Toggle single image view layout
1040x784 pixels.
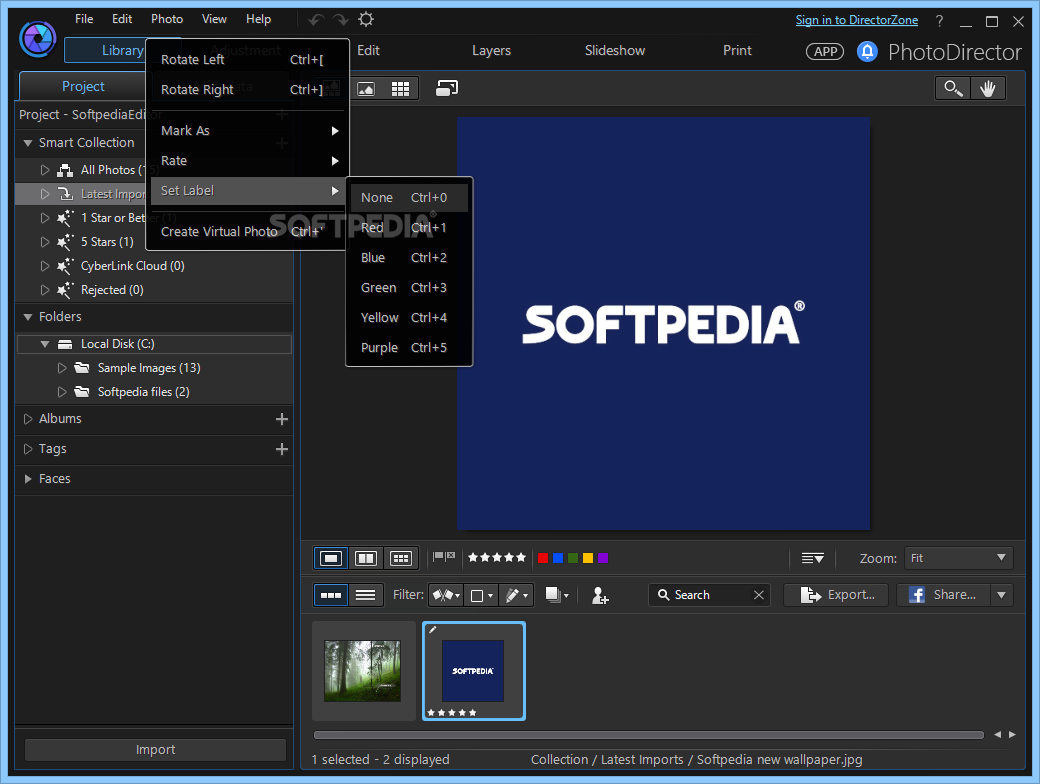click(331, 558)
